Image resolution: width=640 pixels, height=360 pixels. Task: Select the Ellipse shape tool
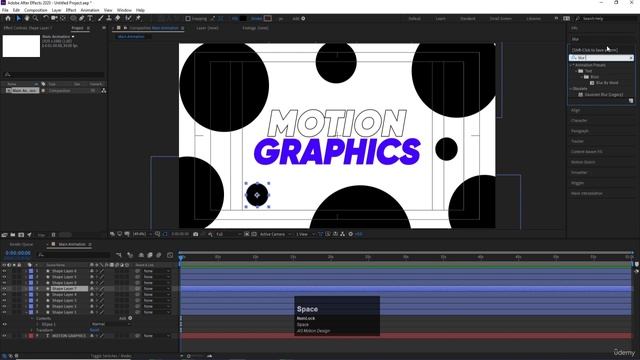pyautogui.click(x=73, y=18)
